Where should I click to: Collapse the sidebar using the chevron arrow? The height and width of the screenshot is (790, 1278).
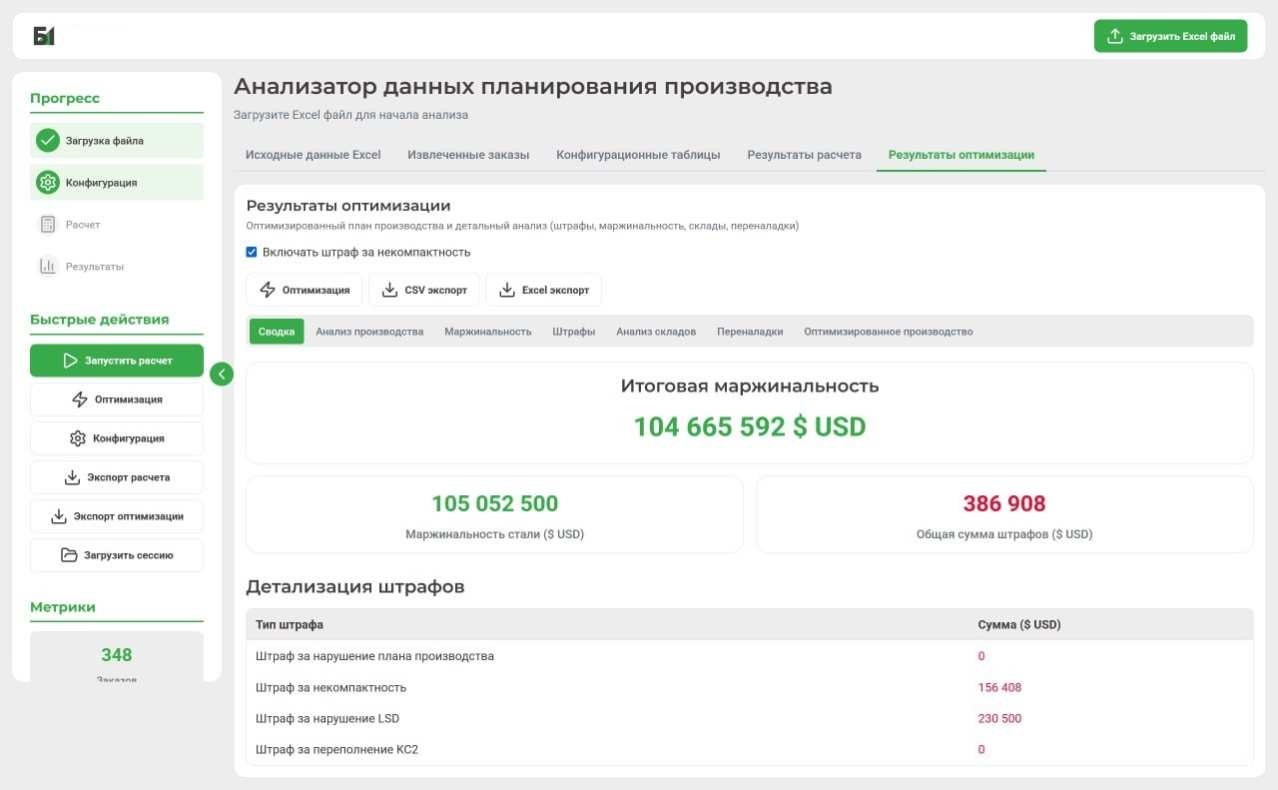[221, 373]
